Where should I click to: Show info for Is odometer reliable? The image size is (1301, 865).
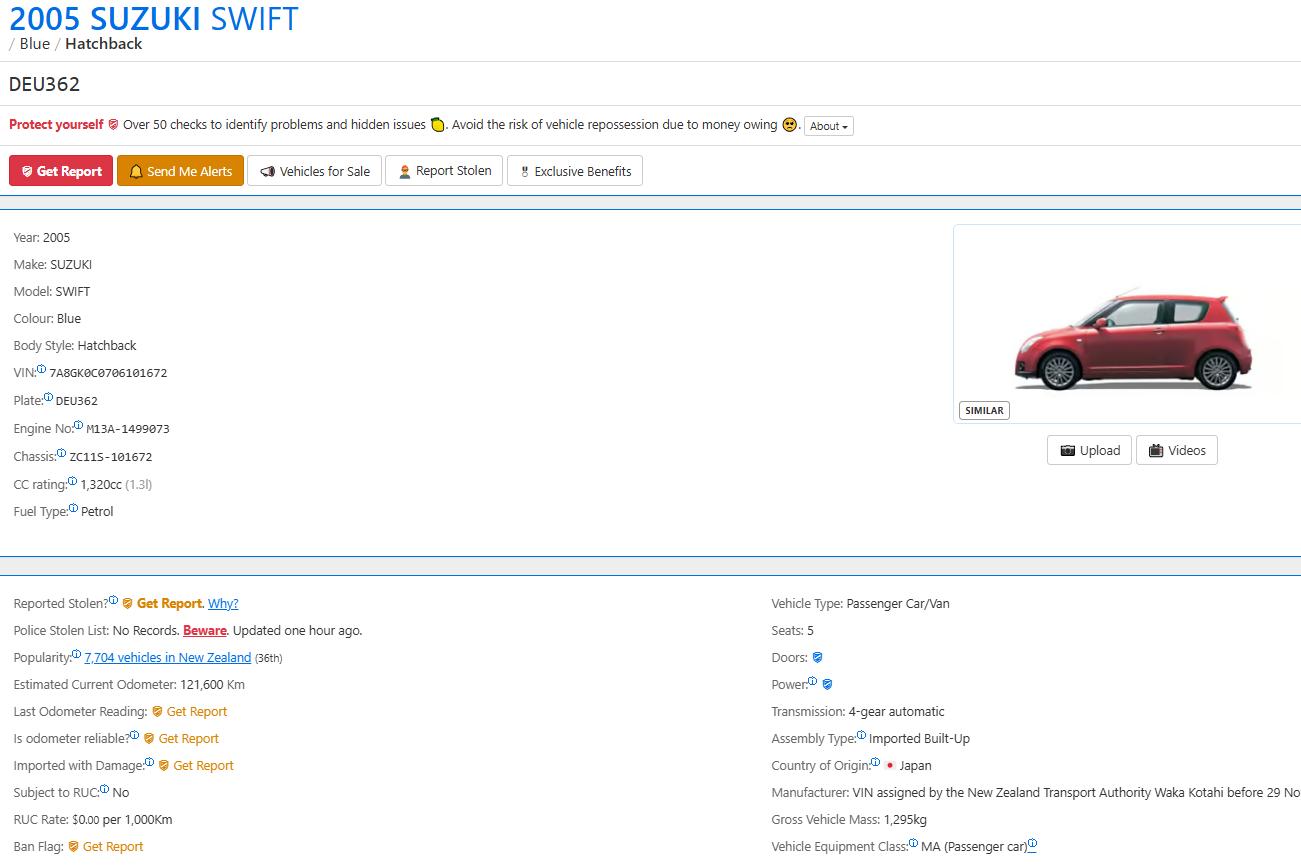[x=135, y=735]
